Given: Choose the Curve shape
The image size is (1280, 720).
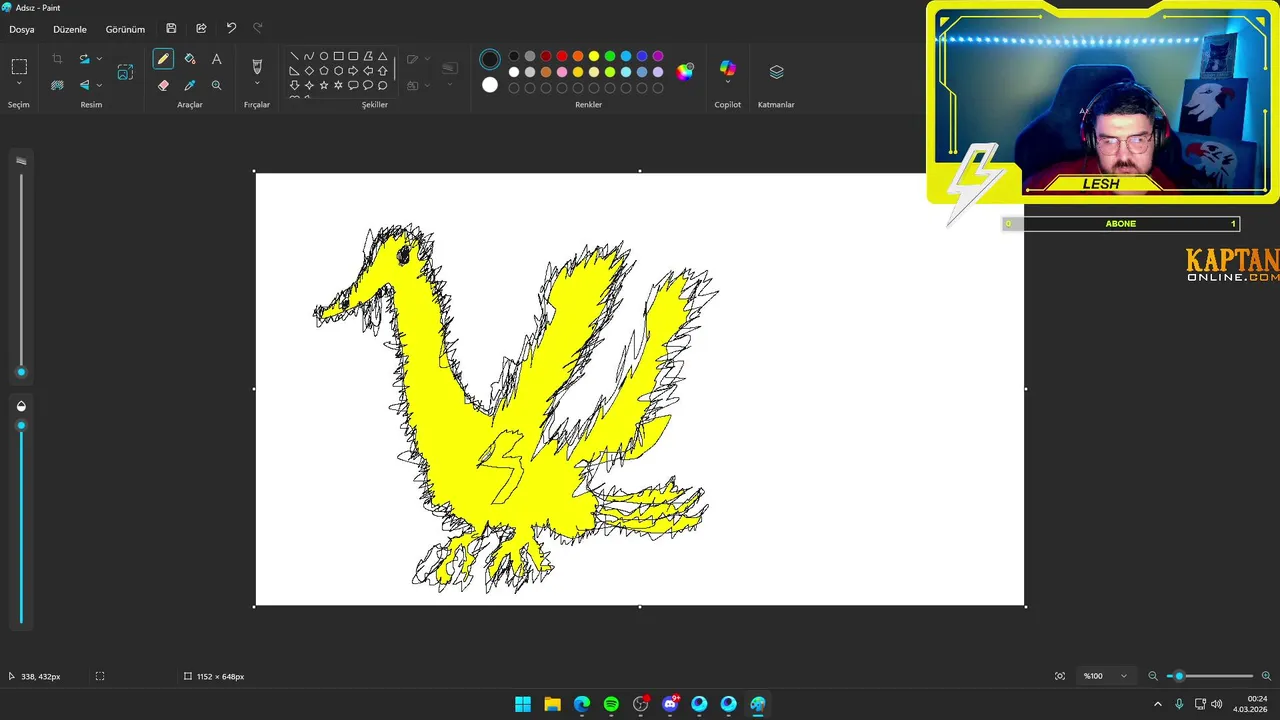Looking at the screenshot, I should pyautogui.click(x=309, y=56).
